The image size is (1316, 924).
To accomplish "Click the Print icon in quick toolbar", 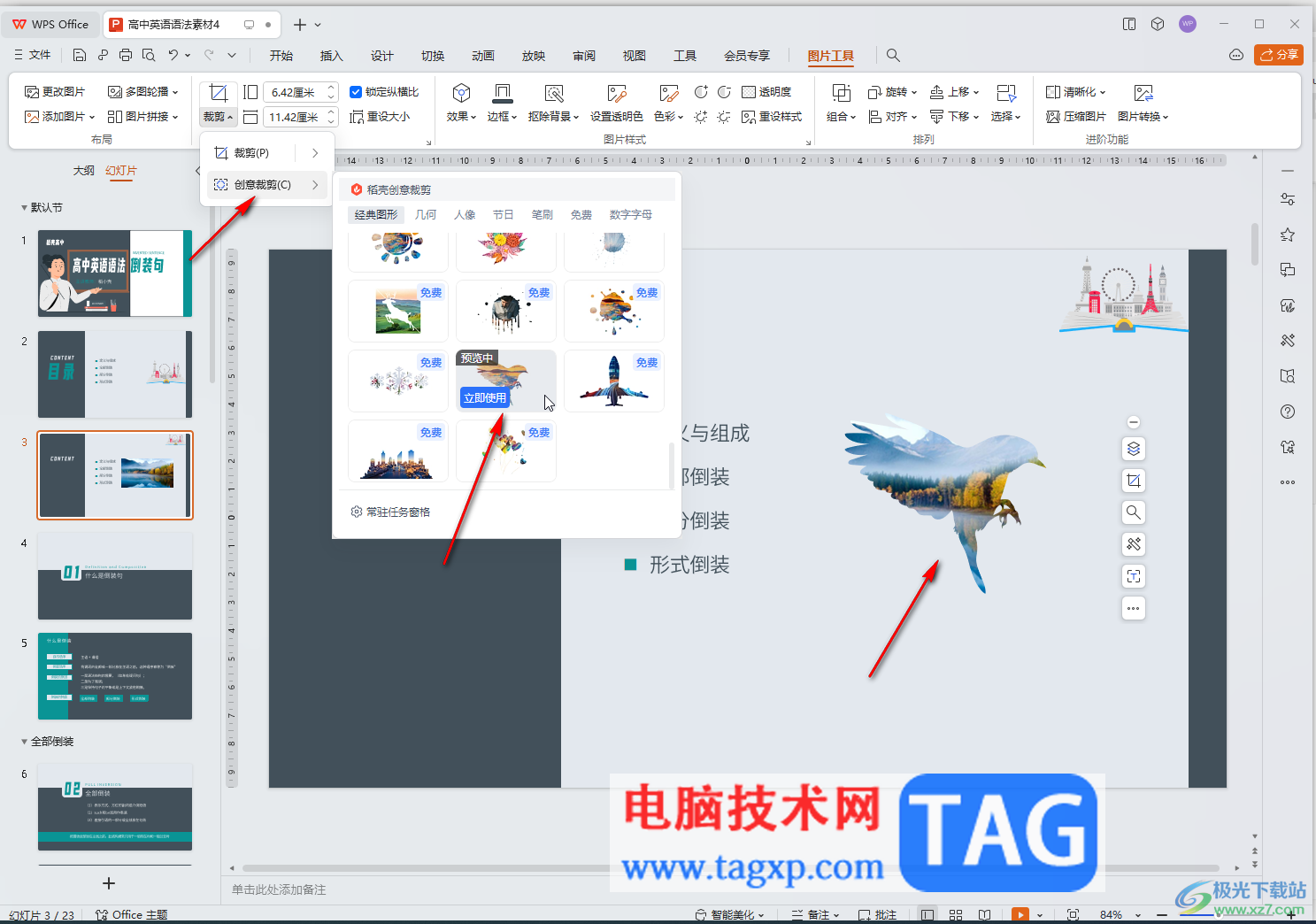I will (126, 55).
